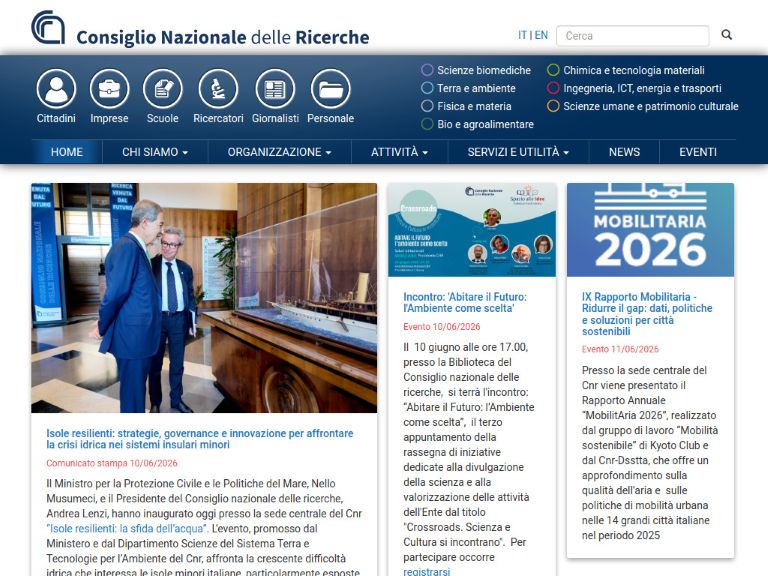Click the search magnifier icon
The height and width of the screenshot is (576, 768).
click(727, 35)
